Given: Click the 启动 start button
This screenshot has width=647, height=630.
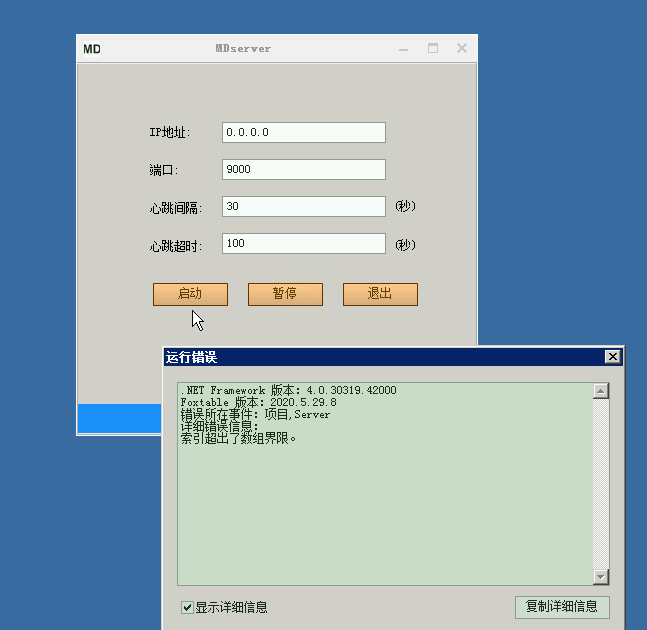Looking at the screenshot, I should coord(190,294).
